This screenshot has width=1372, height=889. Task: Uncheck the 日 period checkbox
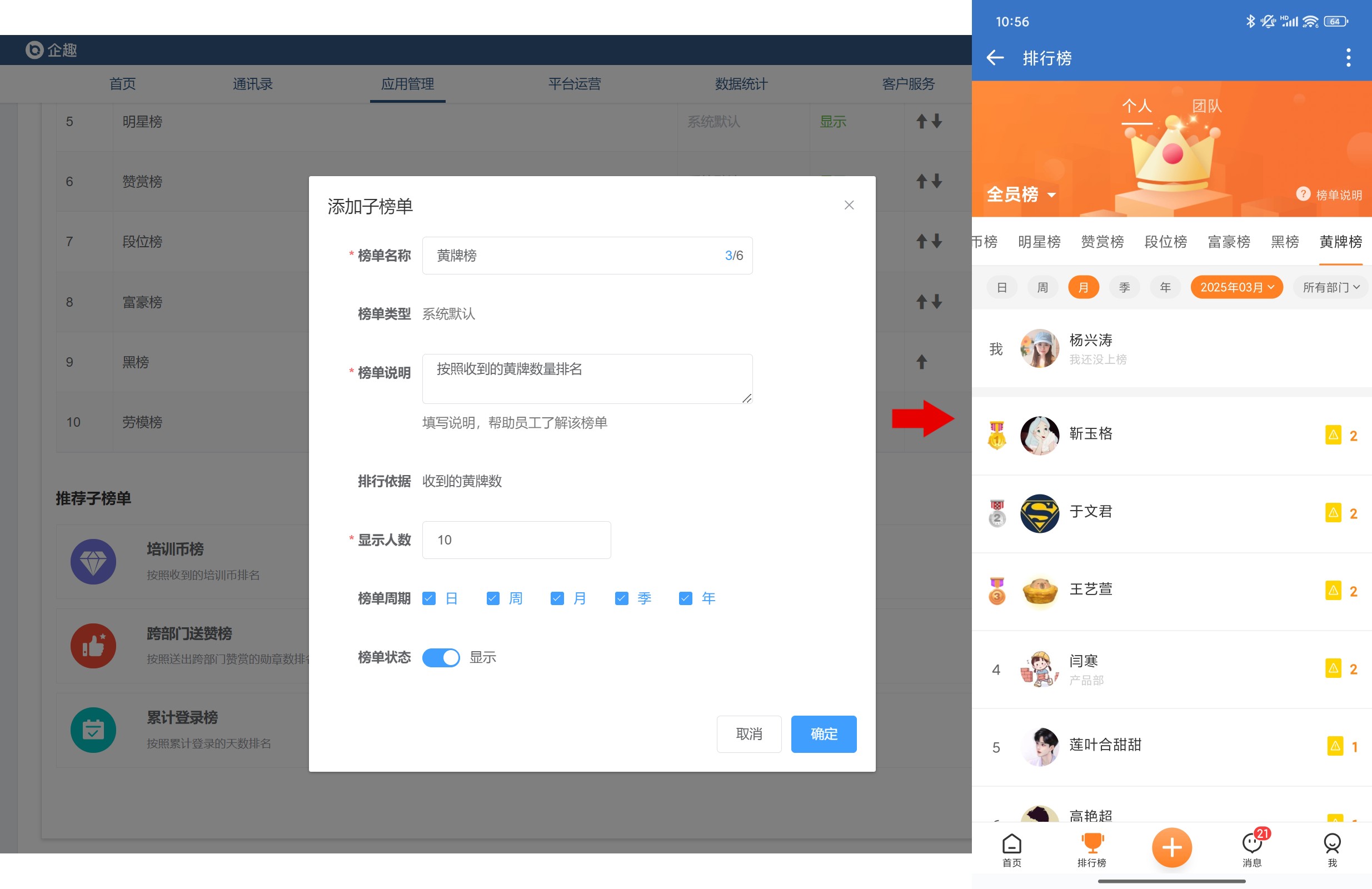coord(429,598)
